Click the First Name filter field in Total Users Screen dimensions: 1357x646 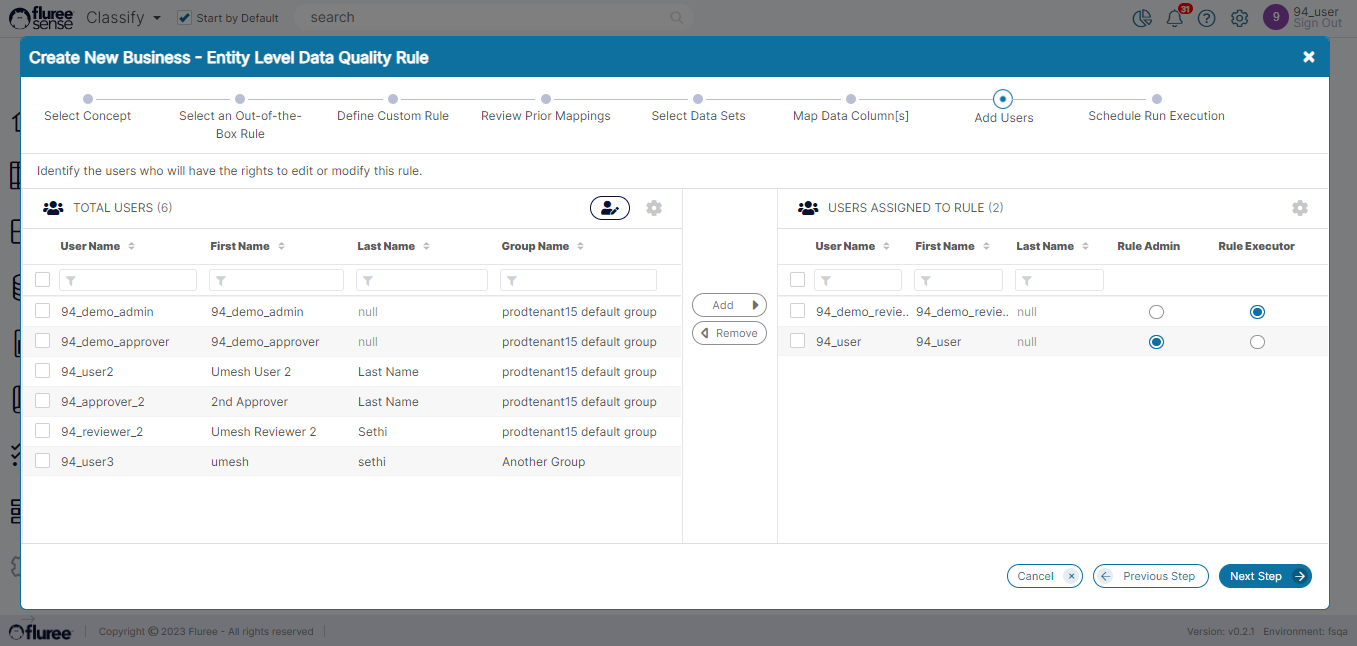(x=276, y=280)
